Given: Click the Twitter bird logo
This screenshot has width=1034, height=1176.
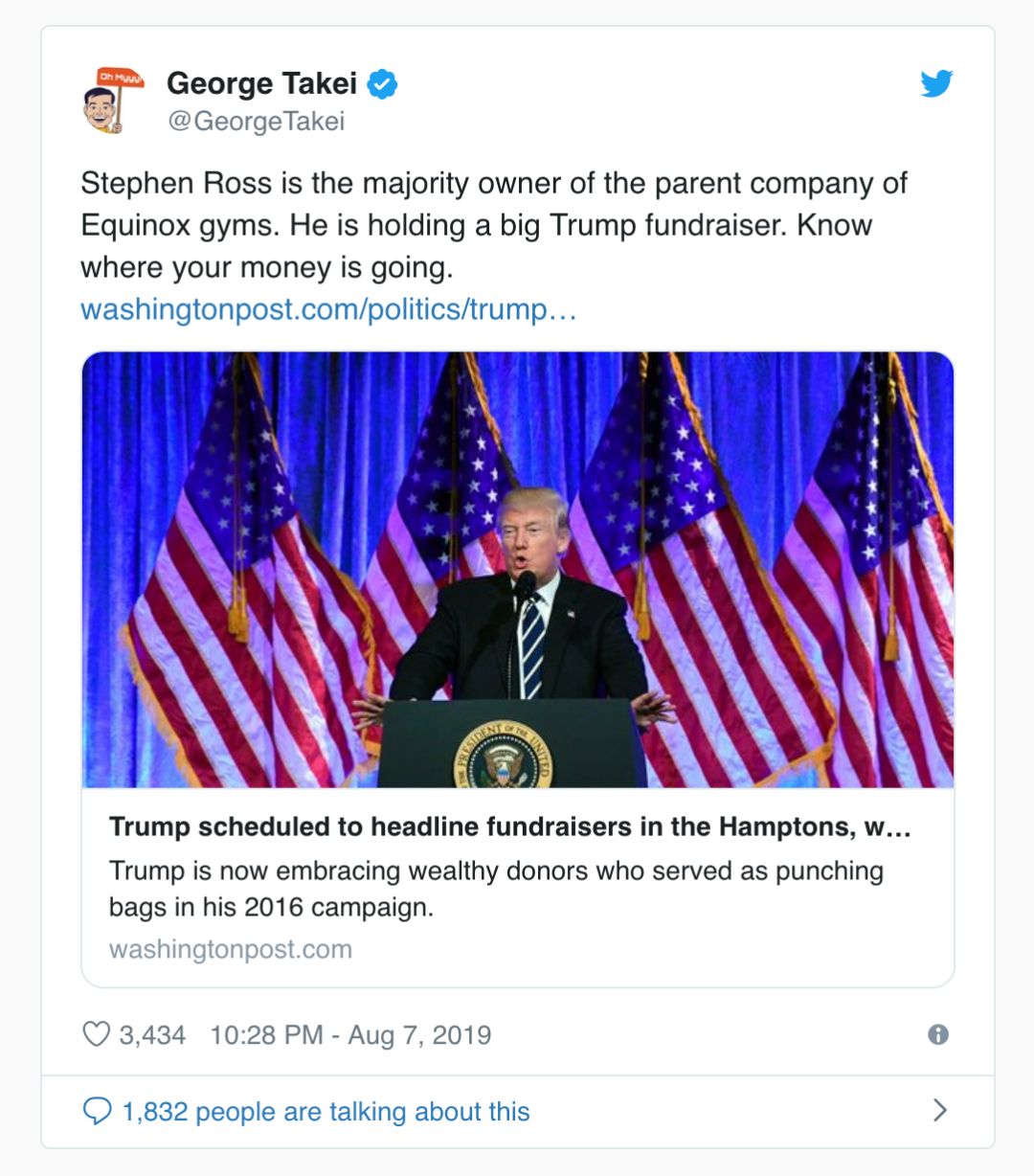Looking at the screenshot, I should click(936, 84).
